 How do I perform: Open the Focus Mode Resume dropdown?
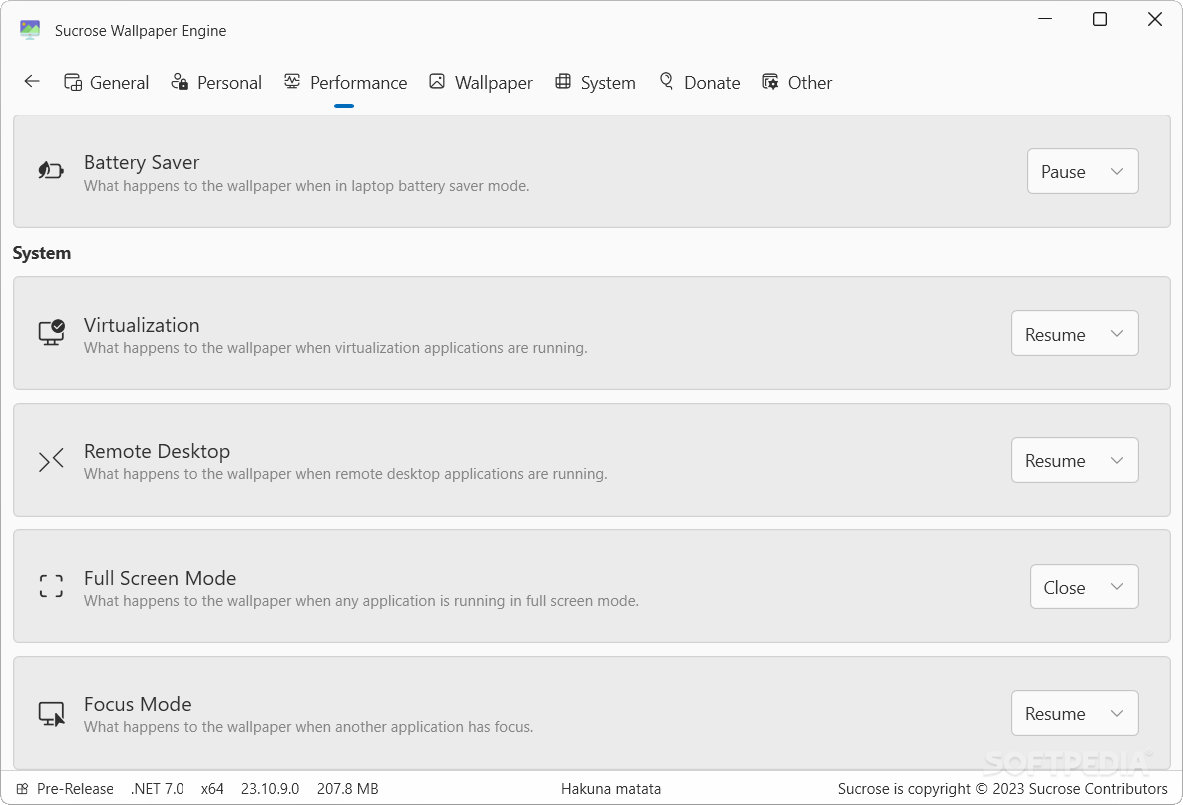(1074, 713)
